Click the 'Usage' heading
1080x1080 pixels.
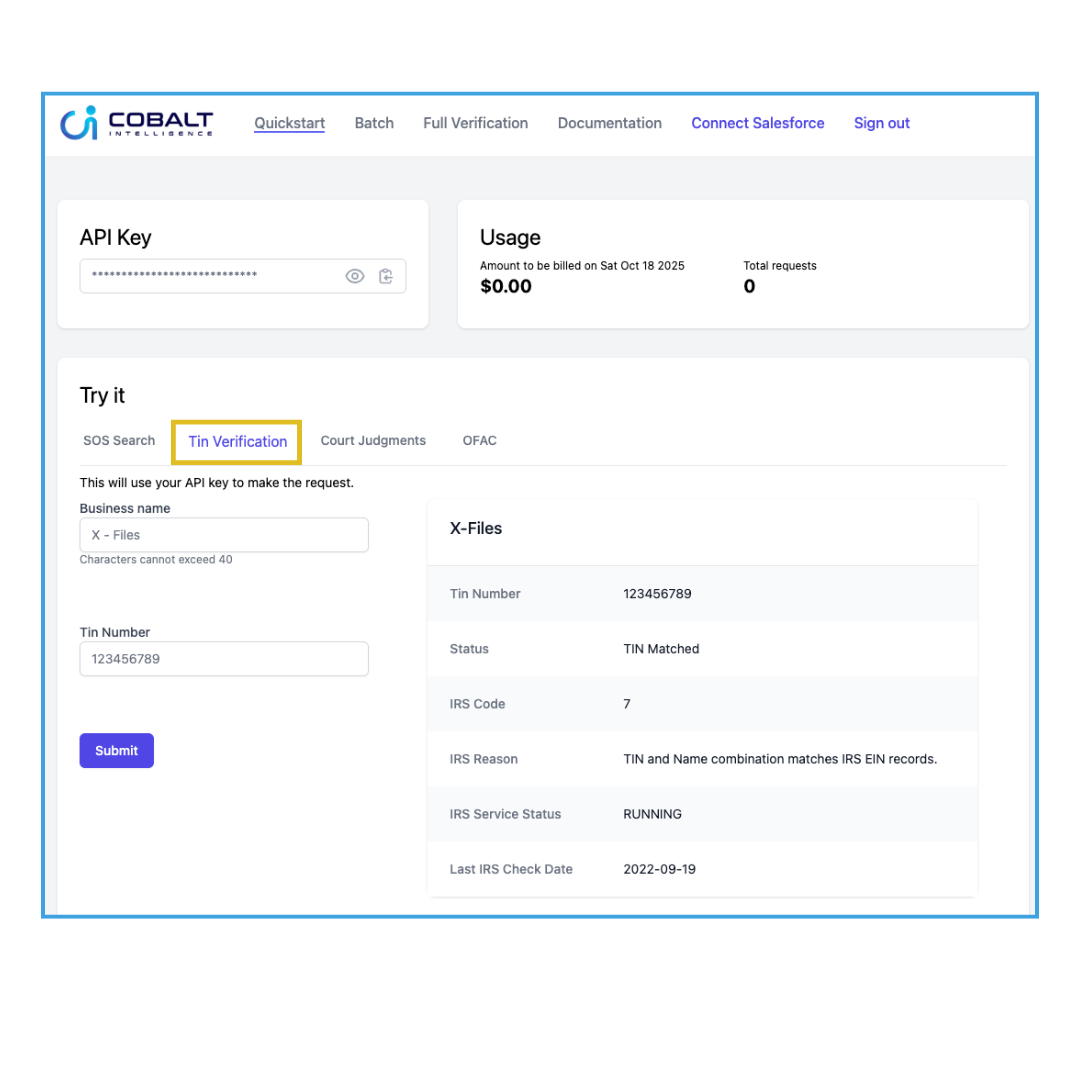click(x=510, y=238)
